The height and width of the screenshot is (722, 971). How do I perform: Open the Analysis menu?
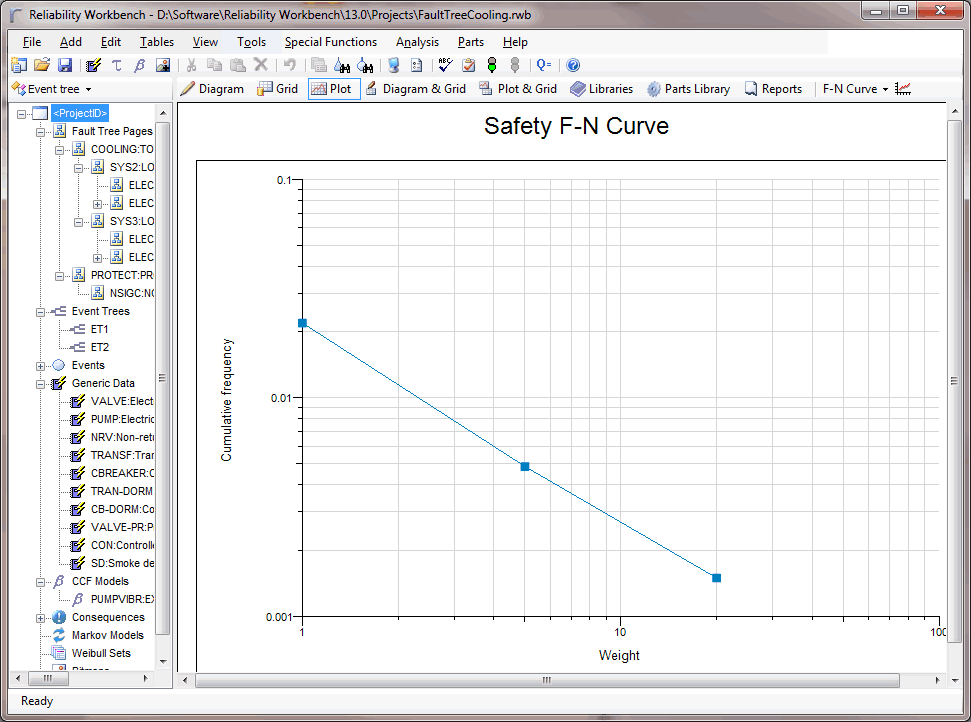tap(417, 42)
